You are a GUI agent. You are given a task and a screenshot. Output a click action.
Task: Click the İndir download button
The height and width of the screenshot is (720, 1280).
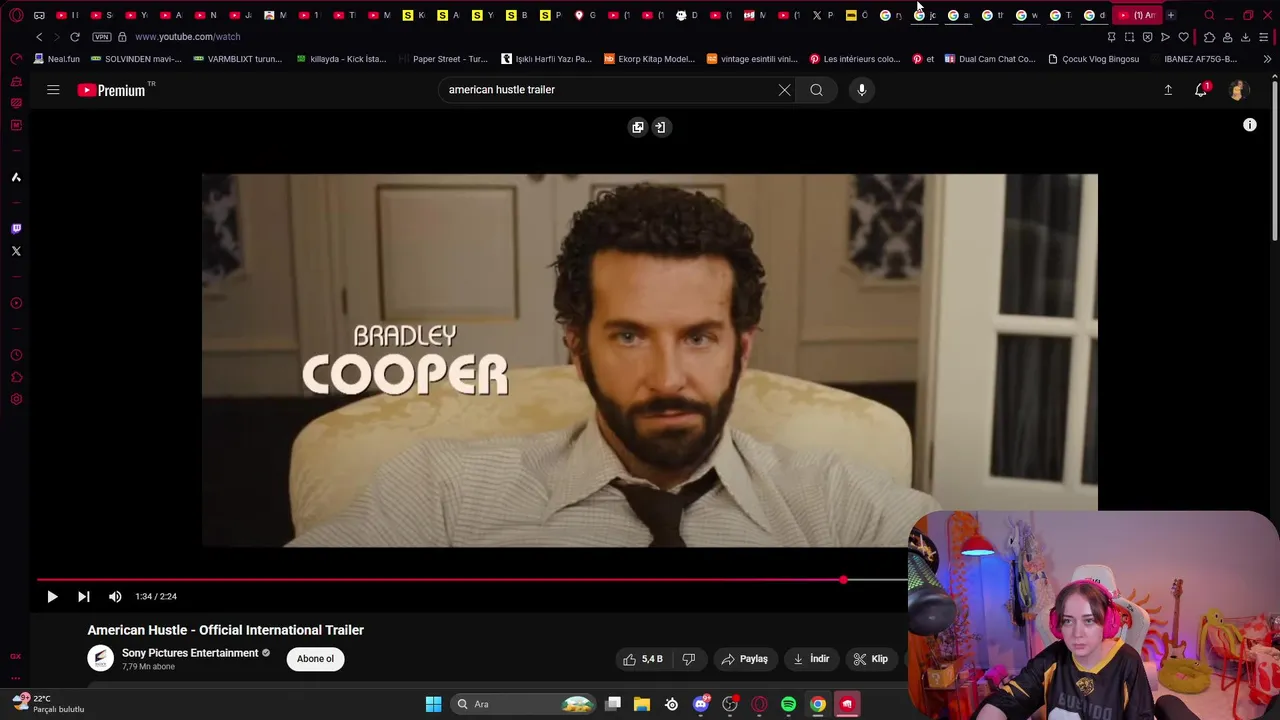811,659
